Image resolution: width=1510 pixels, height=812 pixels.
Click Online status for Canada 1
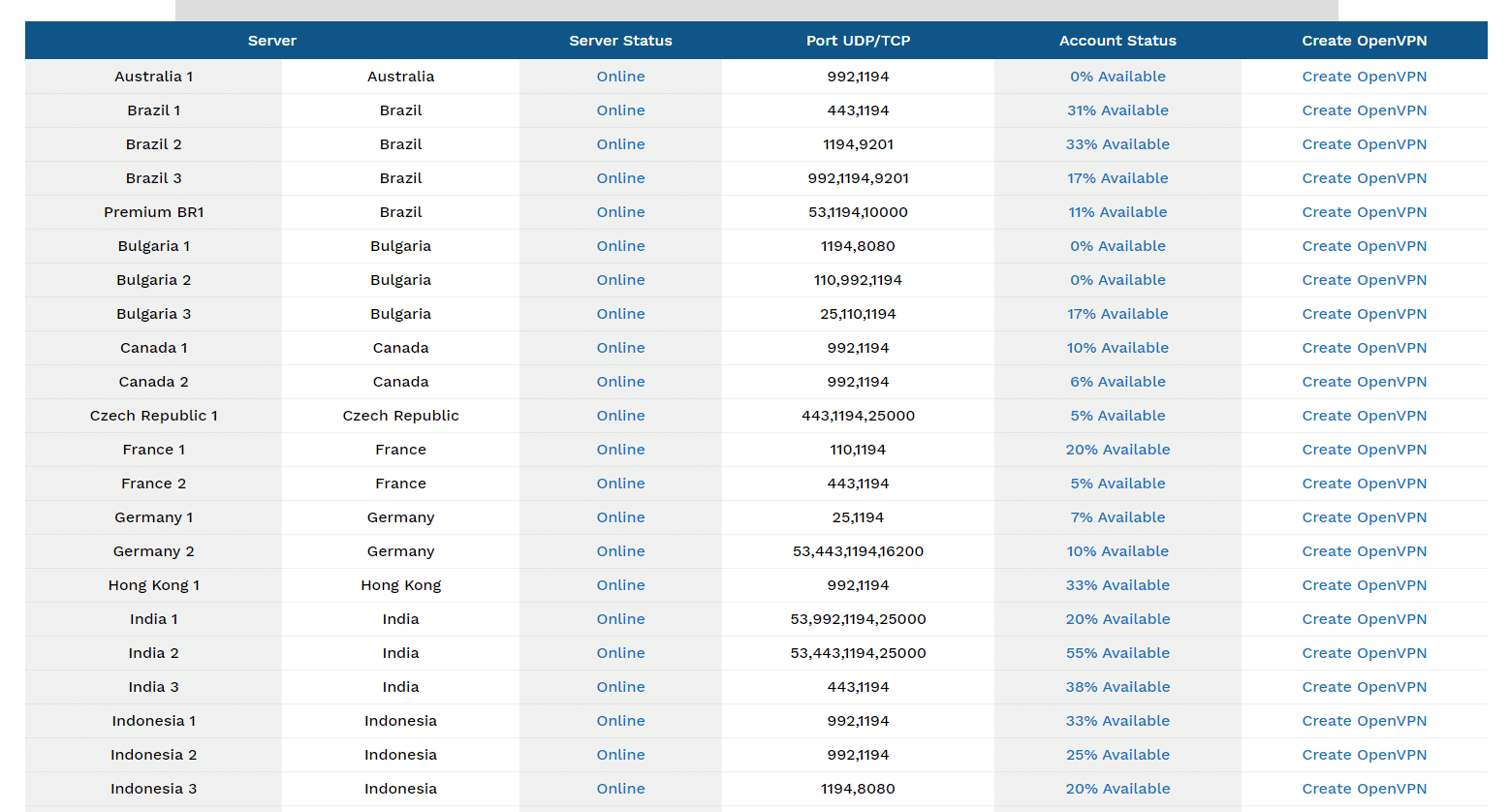(x=620, y=348)
